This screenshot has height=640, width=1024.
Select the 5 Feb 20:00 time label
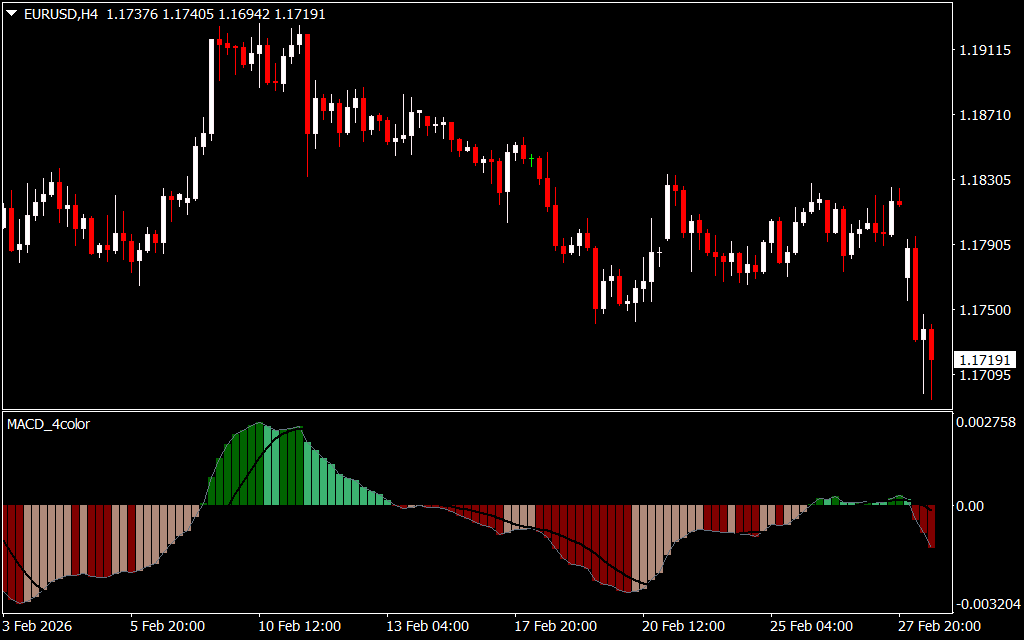[168, 626]
